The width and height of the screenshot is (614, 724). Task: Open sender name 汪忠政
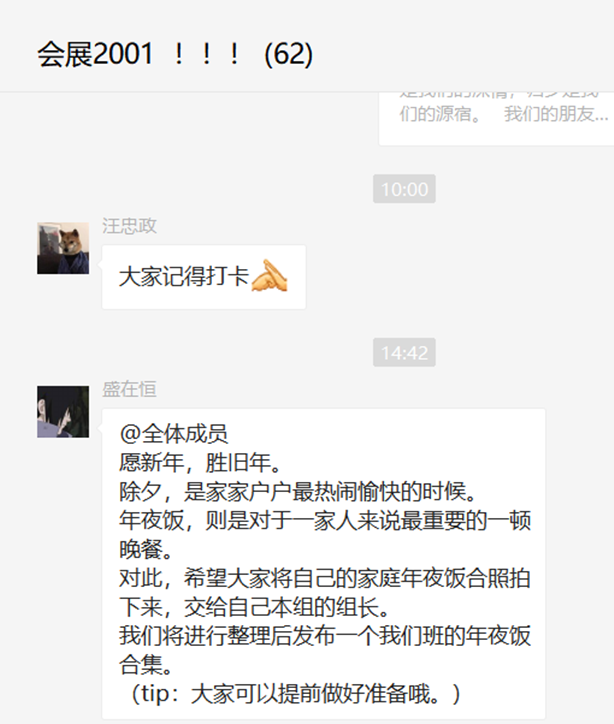pyautogui.click(x=129, y=226)
